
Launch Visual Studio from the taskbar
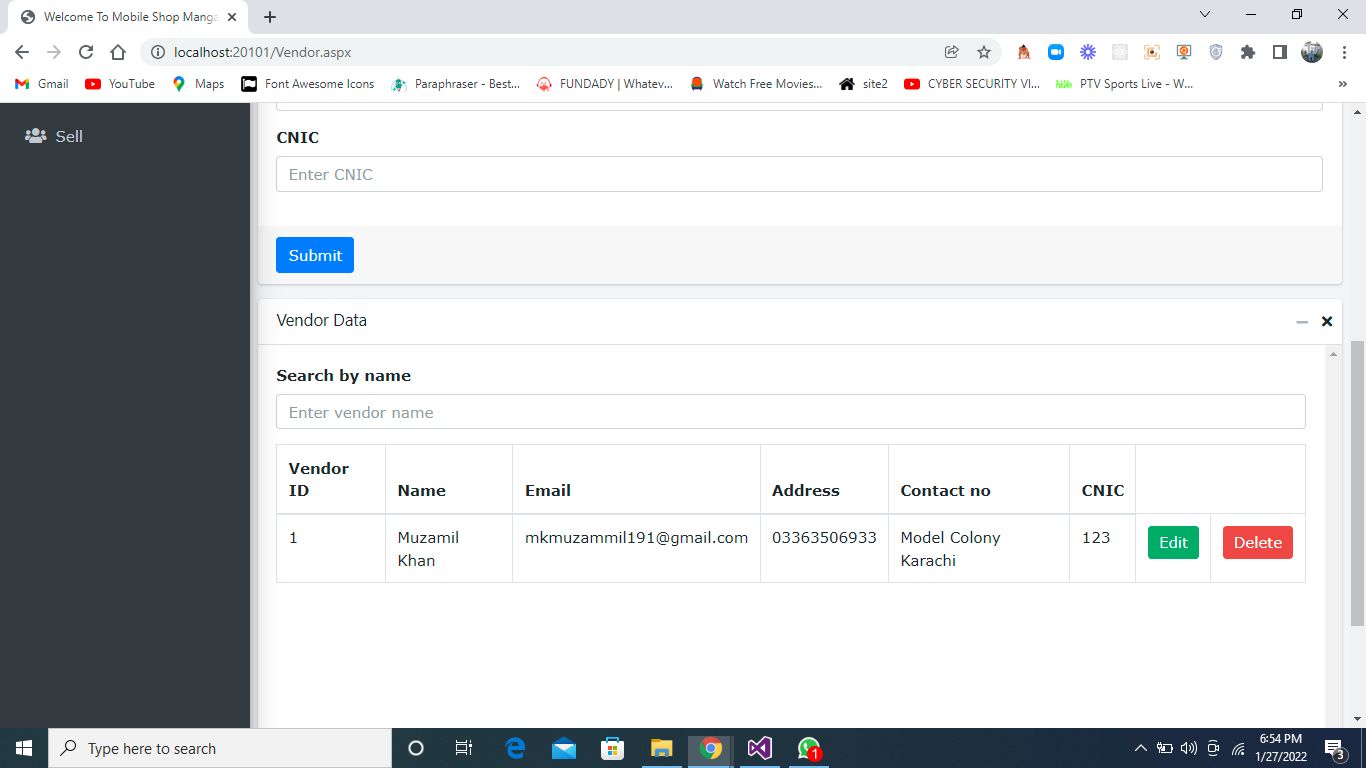(x=759, y=748)
